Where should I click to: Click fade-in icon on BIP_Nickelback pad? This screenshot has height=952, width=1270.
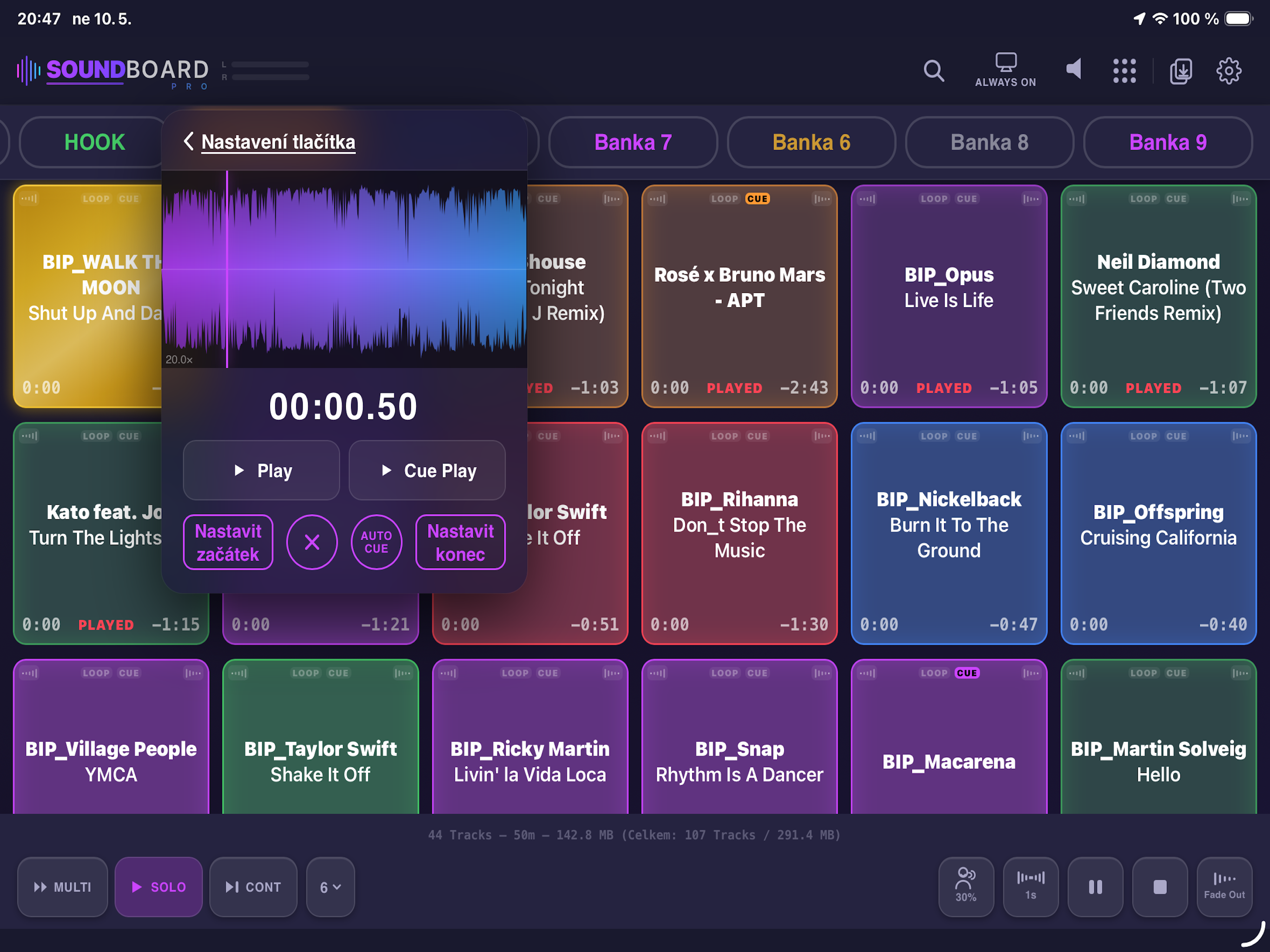(867, 436)
